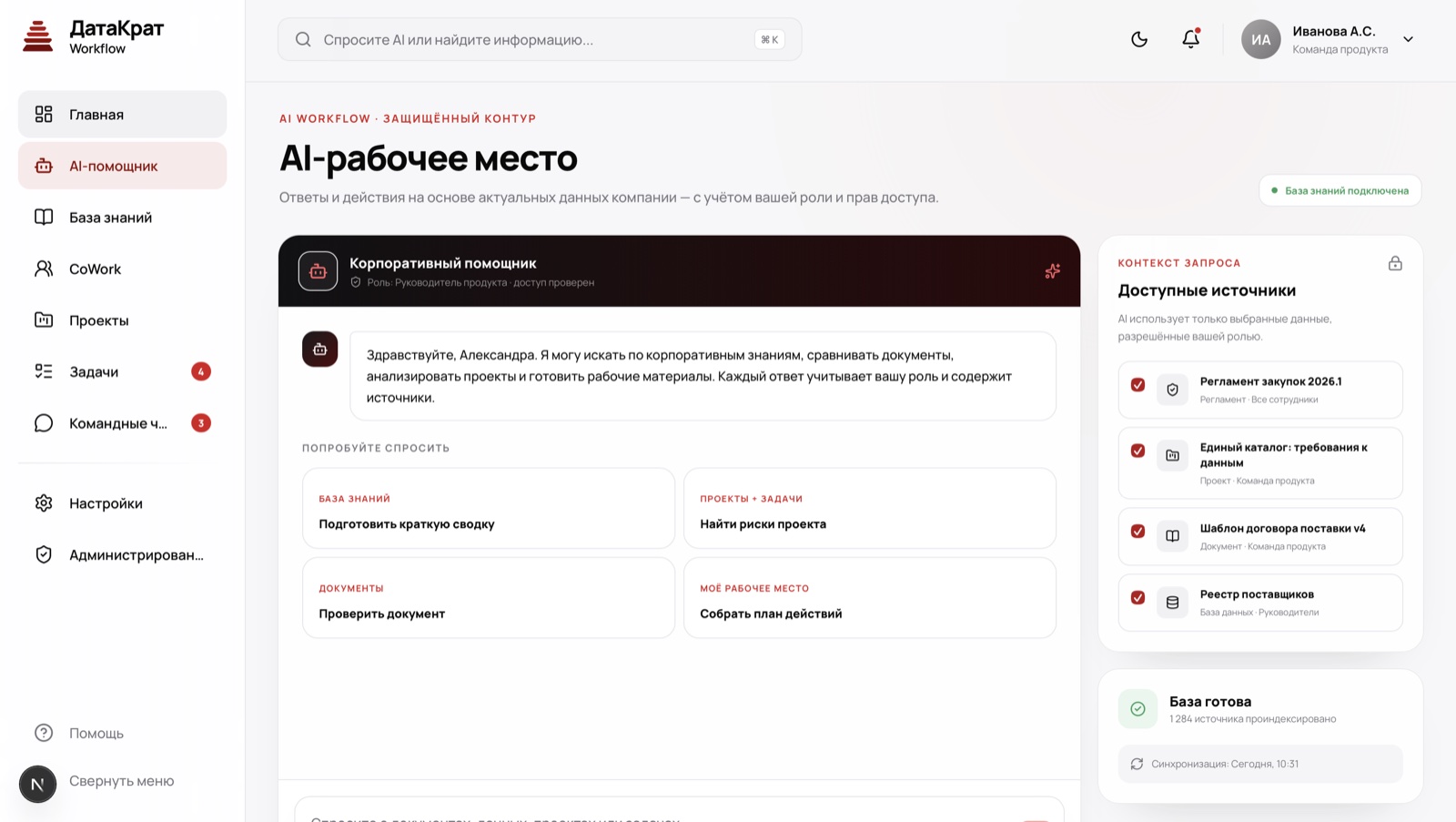Uncheck Регламент закупок 2026.1 source
The image size is (1456, 822).
pyautogui.click(x=1137, y=384)
